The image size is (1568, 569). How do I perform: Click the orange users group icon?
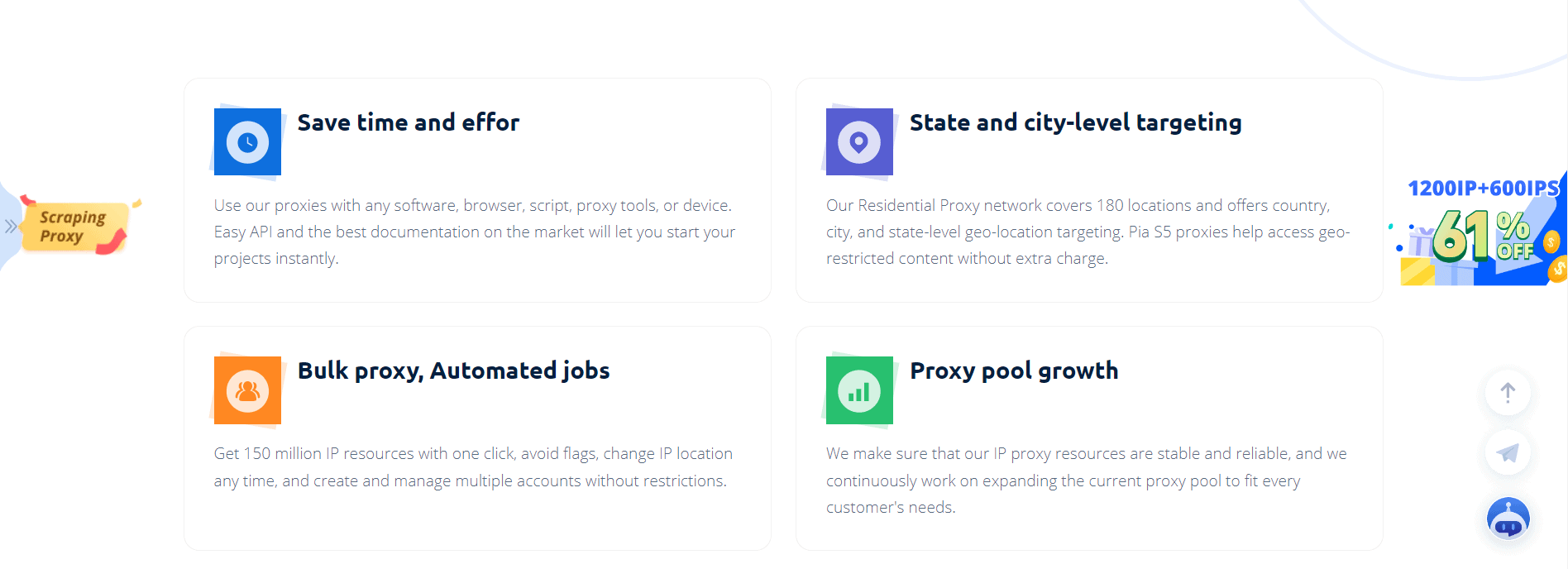point(247,390)
